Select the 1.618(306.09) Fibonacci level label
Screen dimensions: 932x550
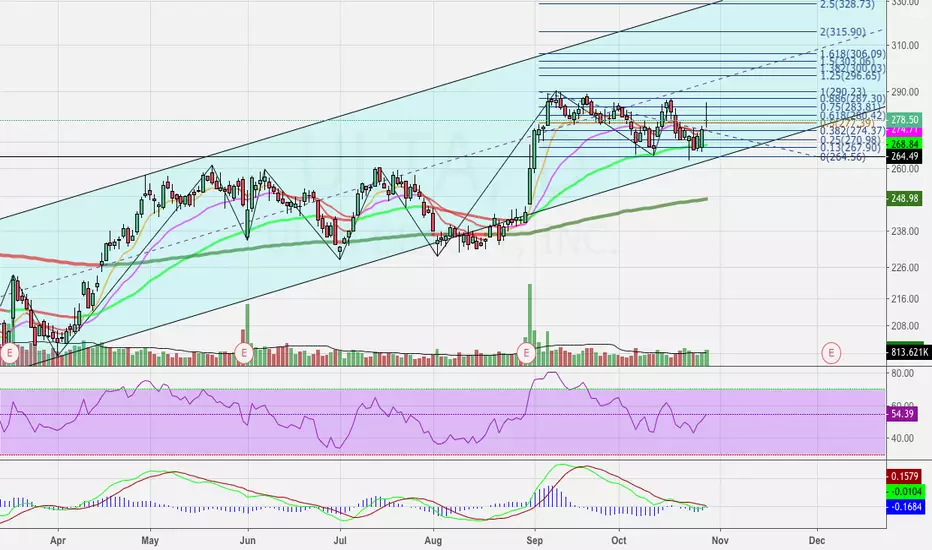coord(852,54)
